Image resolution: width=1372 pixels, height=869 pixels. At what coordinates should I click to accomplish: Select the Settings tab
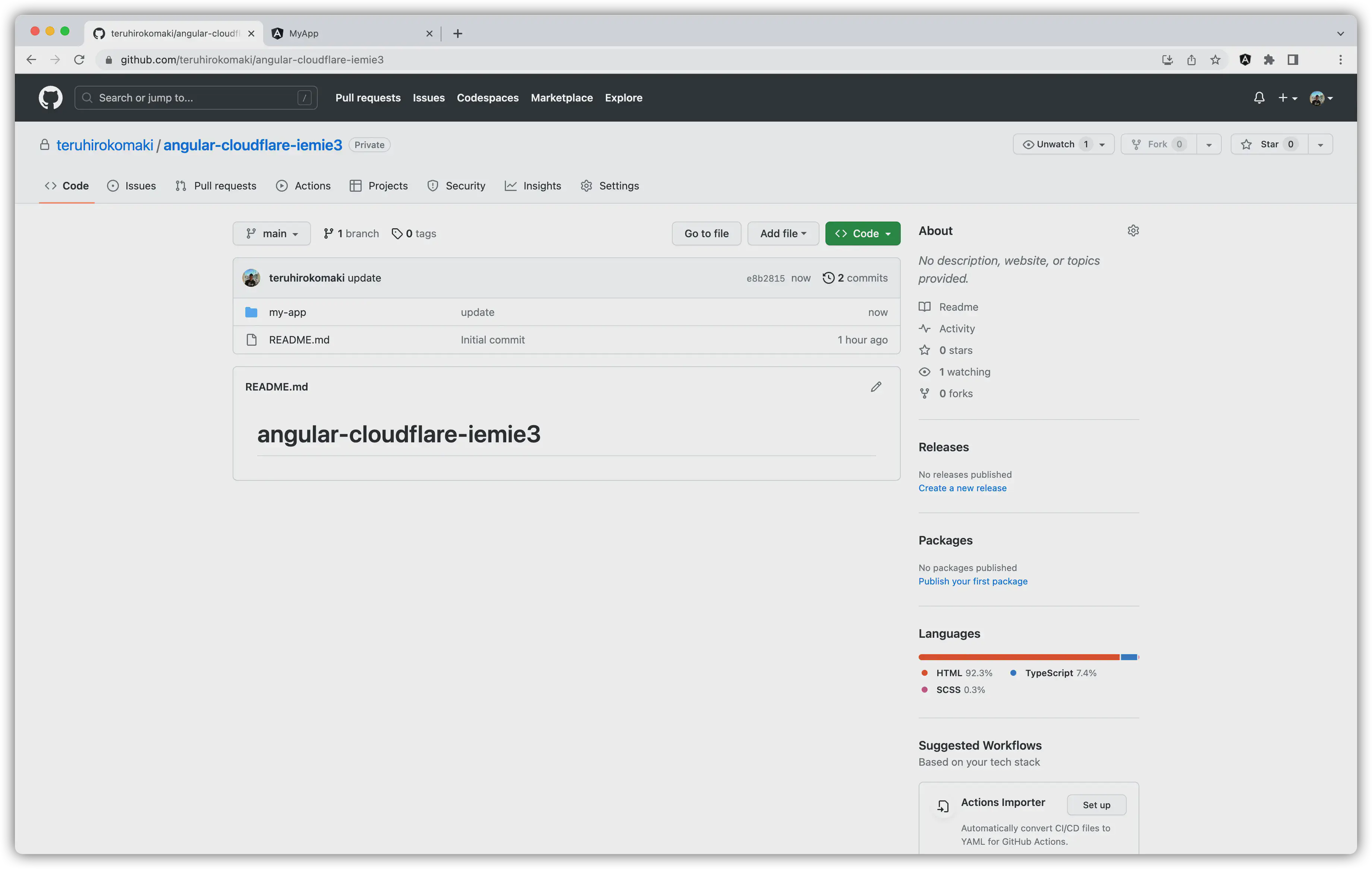click(x=619, y=185)
